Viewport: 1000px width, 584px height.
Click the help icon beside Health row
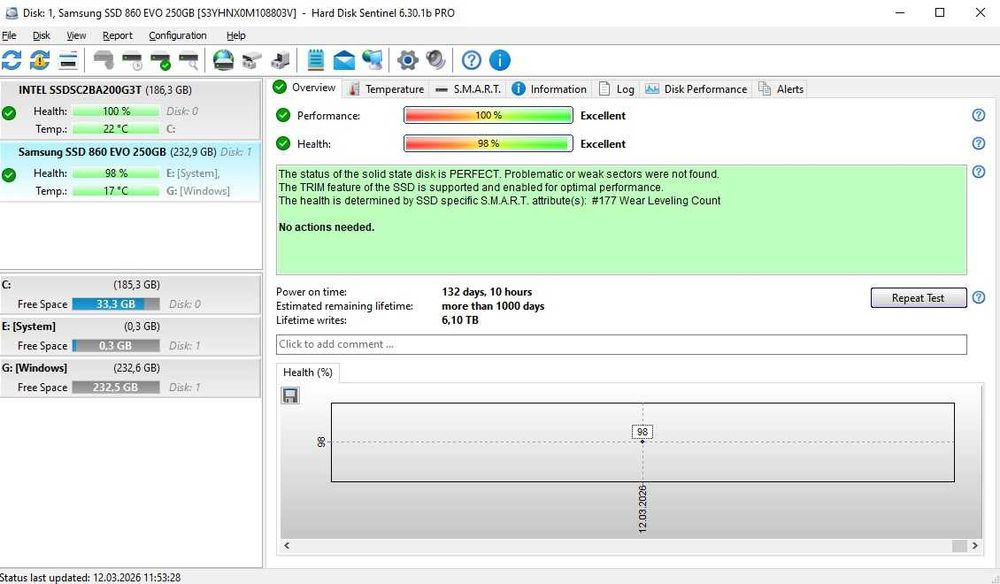point(978,143)
